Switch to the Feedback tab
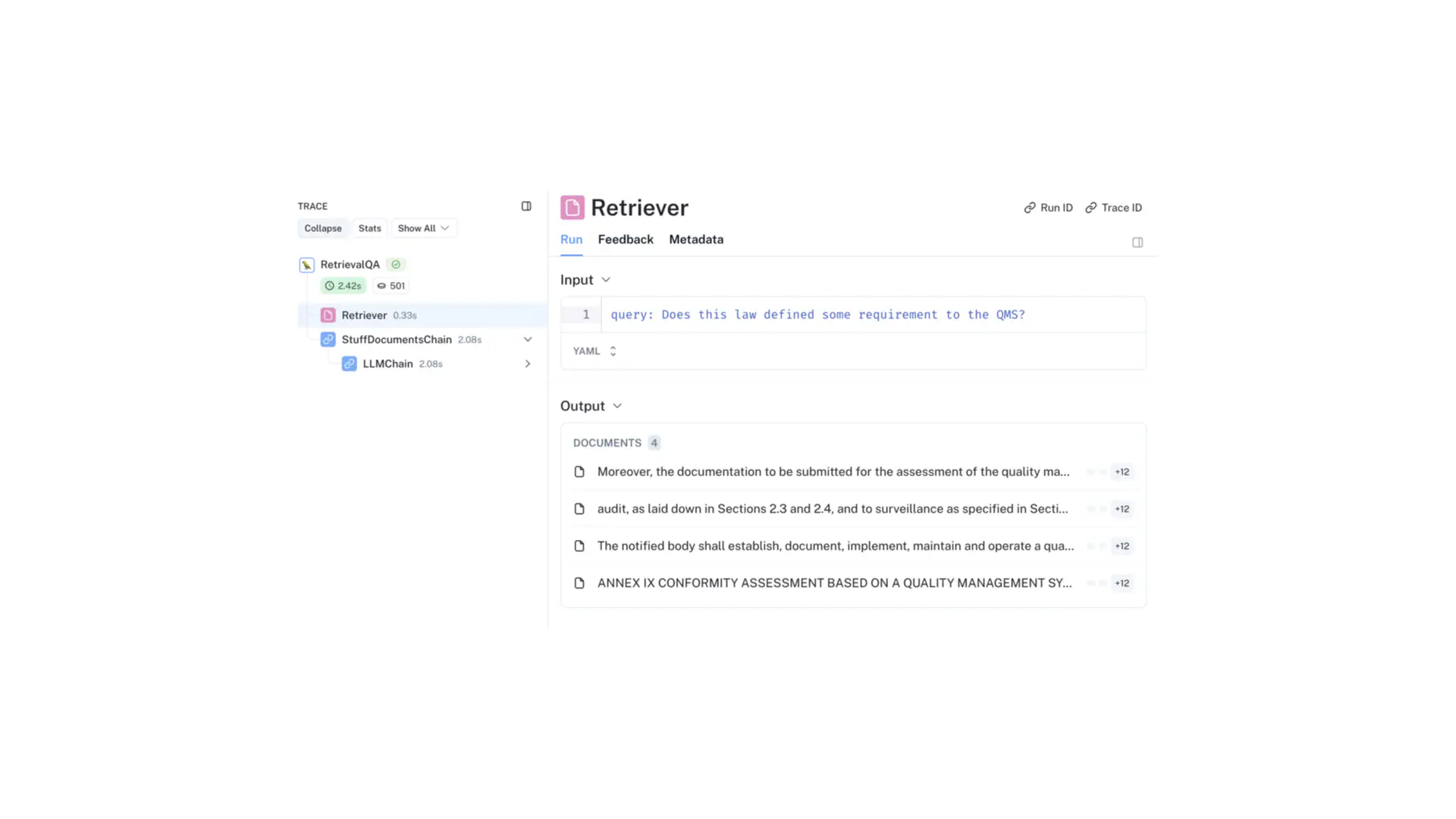Viewport: 1456px width, 819px height. click(x=626, y=239)
